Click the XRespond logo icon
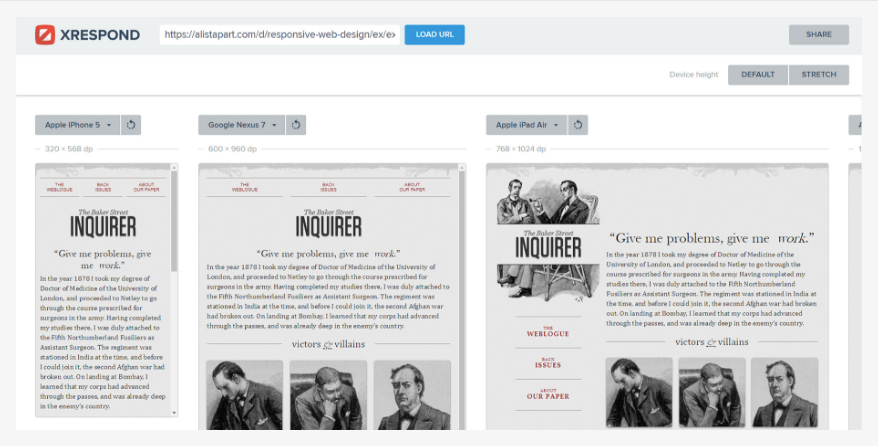Image resolution: width=878 pixels, height=446 pixels. (x=45, y=35)
